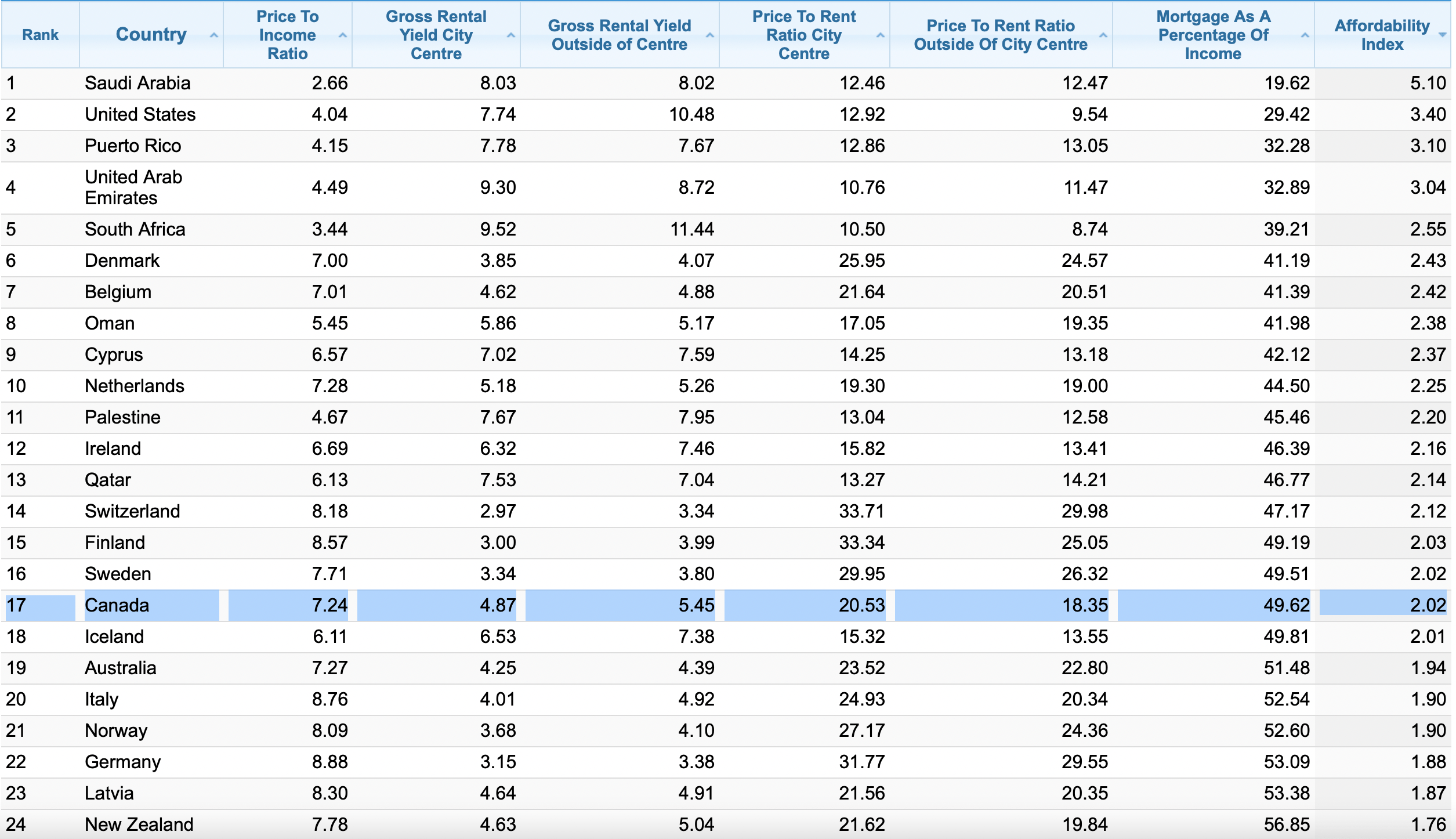
Task: Sort by Affordability Index header label
Action: 1382,35
